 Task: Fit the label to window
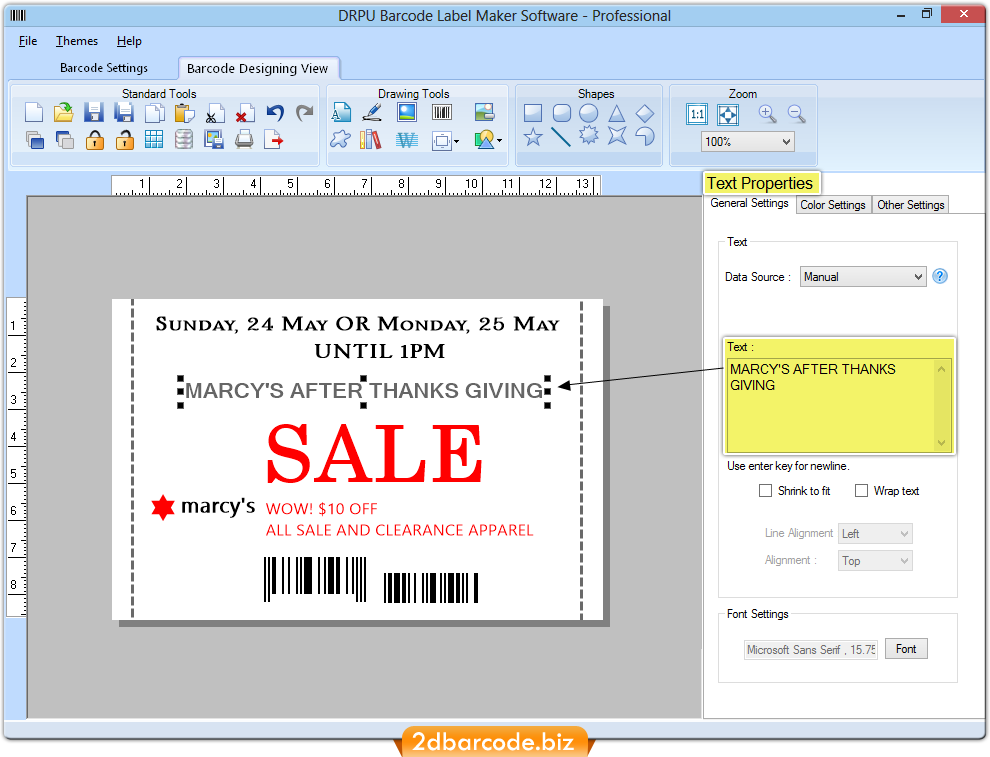pyautogui.click(x=728, y=114)
